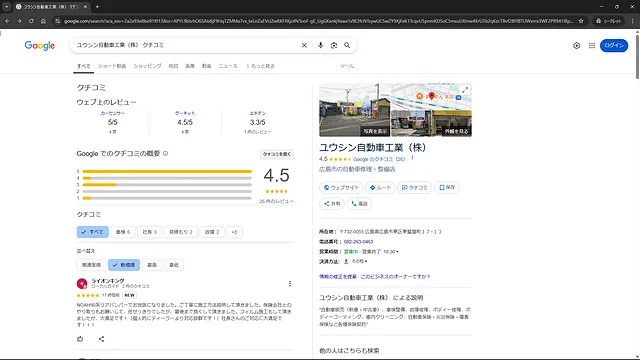Get directions with the ルート button
Image resolution: width=640 pixels, height=360 pixels.
tap(380, 187)
